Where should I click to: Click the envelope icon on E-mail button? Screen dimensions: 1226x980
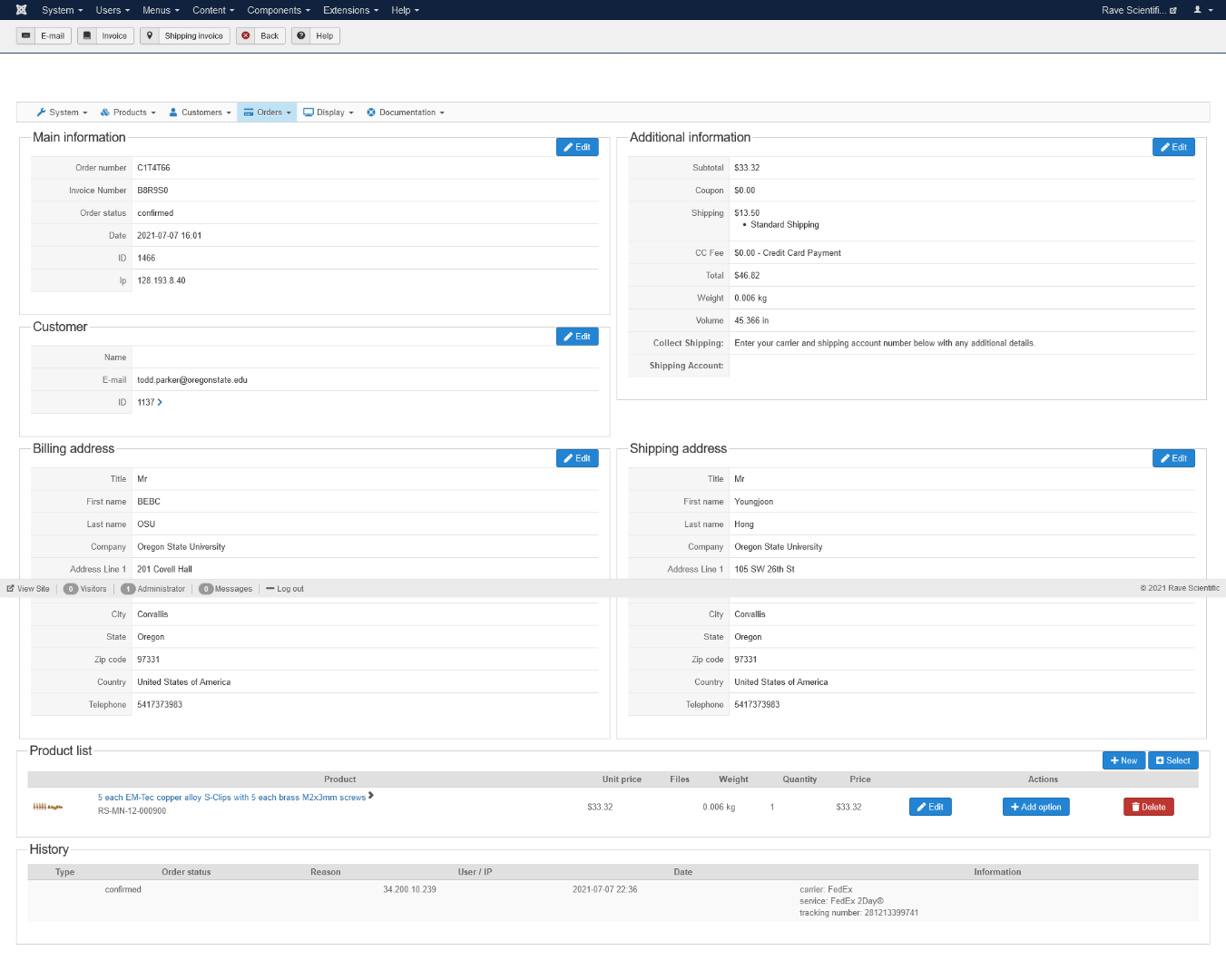[26, 36]
